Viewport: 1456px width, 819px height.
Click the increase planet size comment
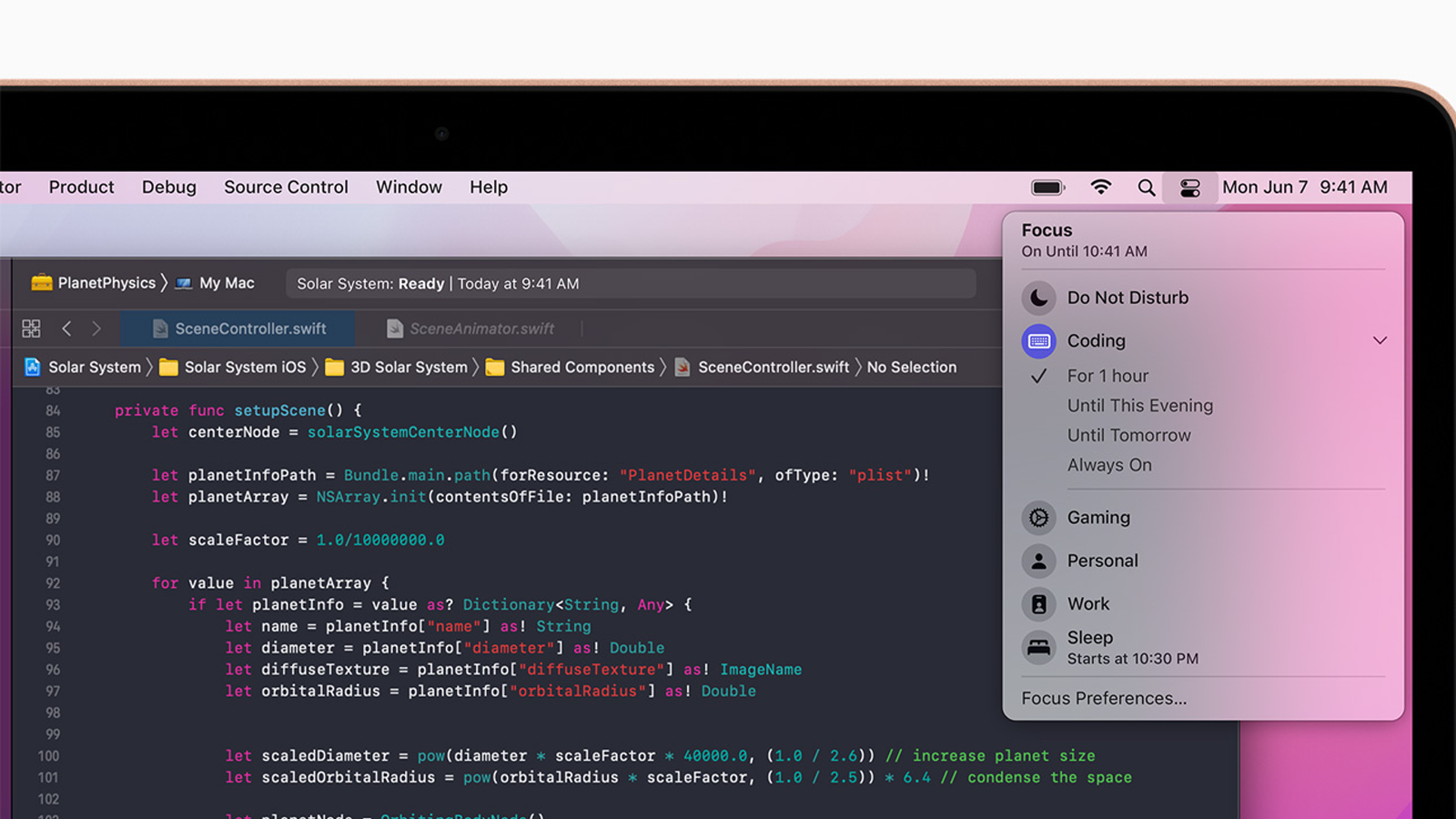[x=990, y=756]
